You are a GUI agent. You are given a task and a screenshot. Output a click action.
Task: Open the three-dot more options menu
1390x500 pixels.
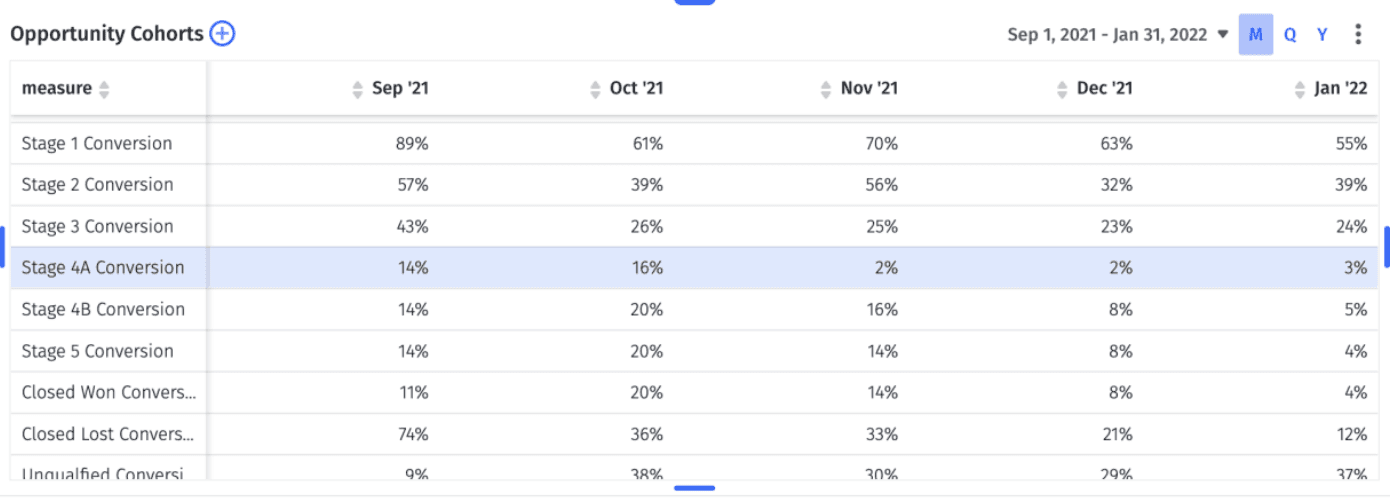tap(1357, 35)
